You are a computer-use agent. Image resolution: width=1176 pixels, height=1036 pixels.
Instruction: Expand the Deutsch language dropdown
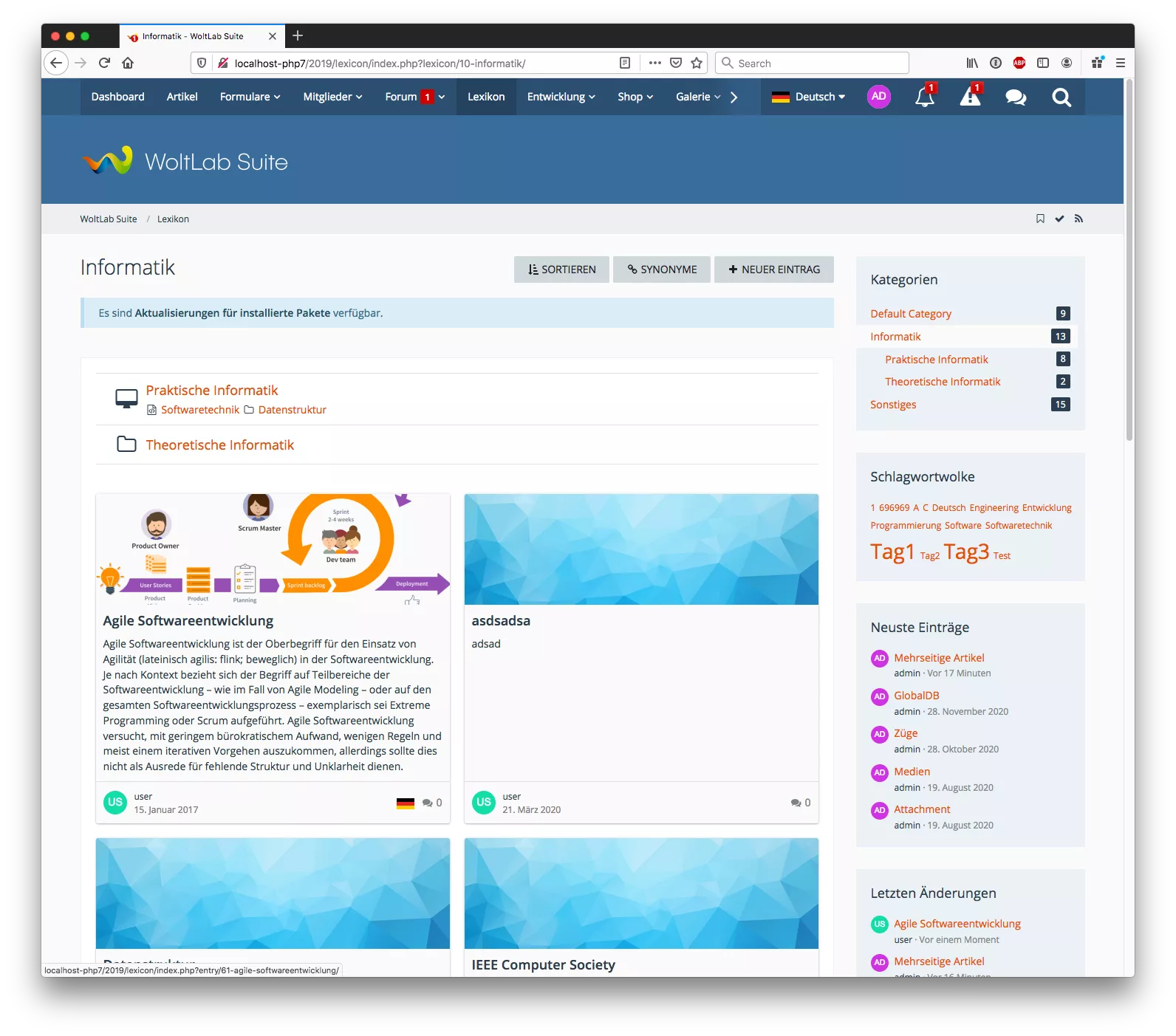[808, 97]
